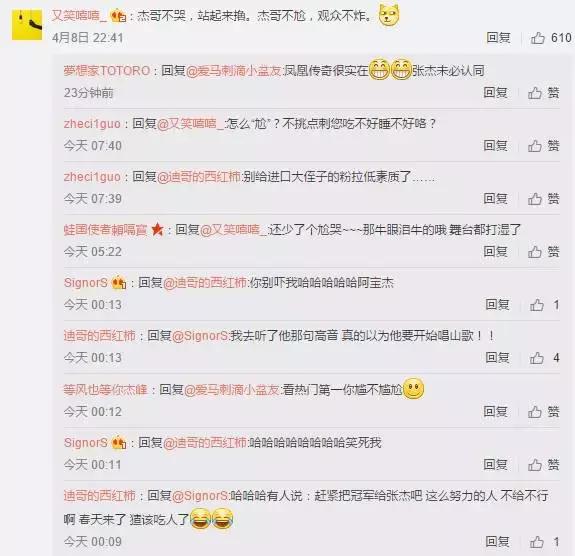This screenshot has height=556, width=575.
Task: Open the 又笑嘻嘻_ username link at the top
Action: [79, 15]
